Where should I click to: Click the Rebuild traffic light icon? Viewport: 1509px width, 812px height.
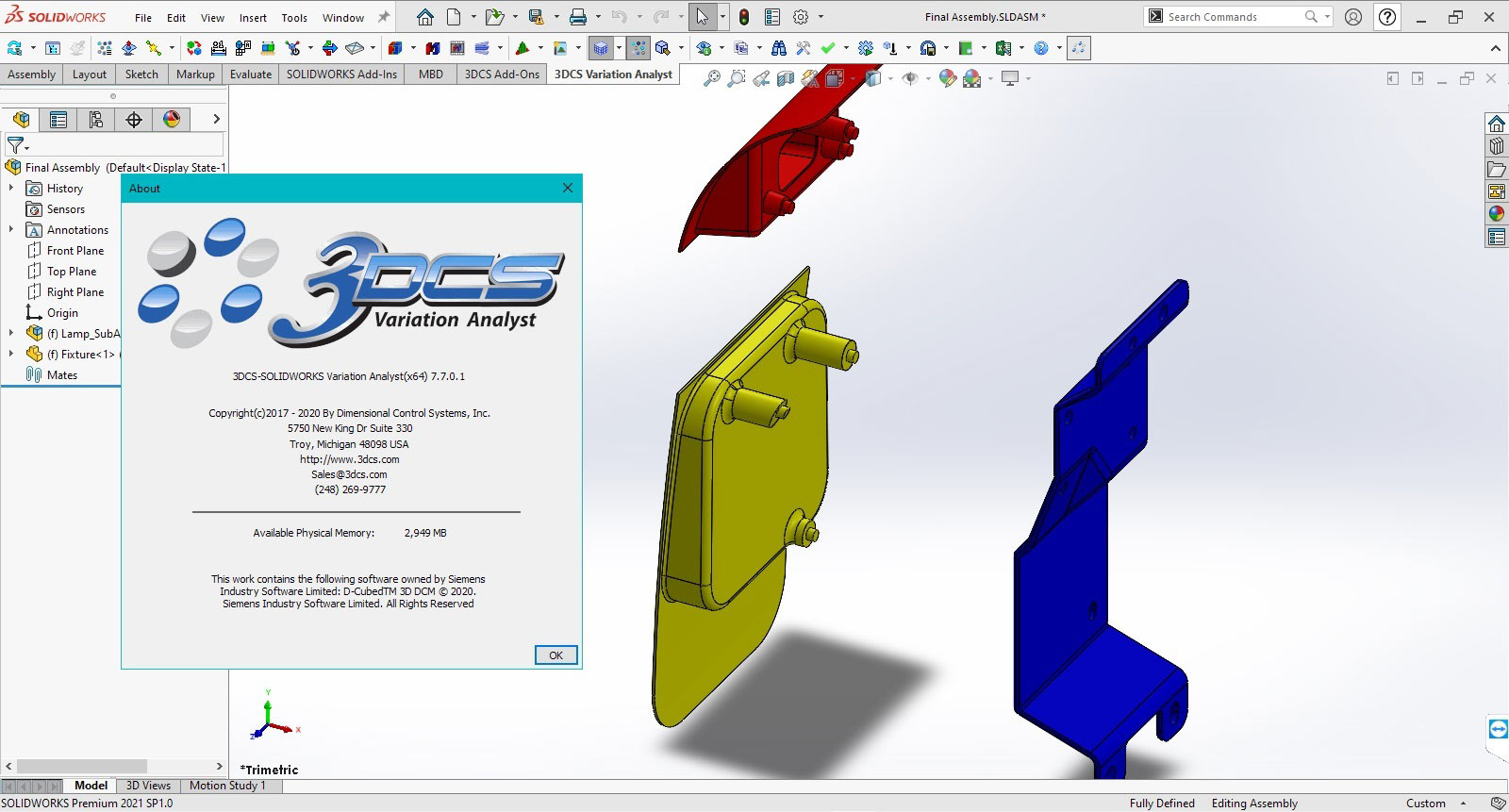point(744,17)
